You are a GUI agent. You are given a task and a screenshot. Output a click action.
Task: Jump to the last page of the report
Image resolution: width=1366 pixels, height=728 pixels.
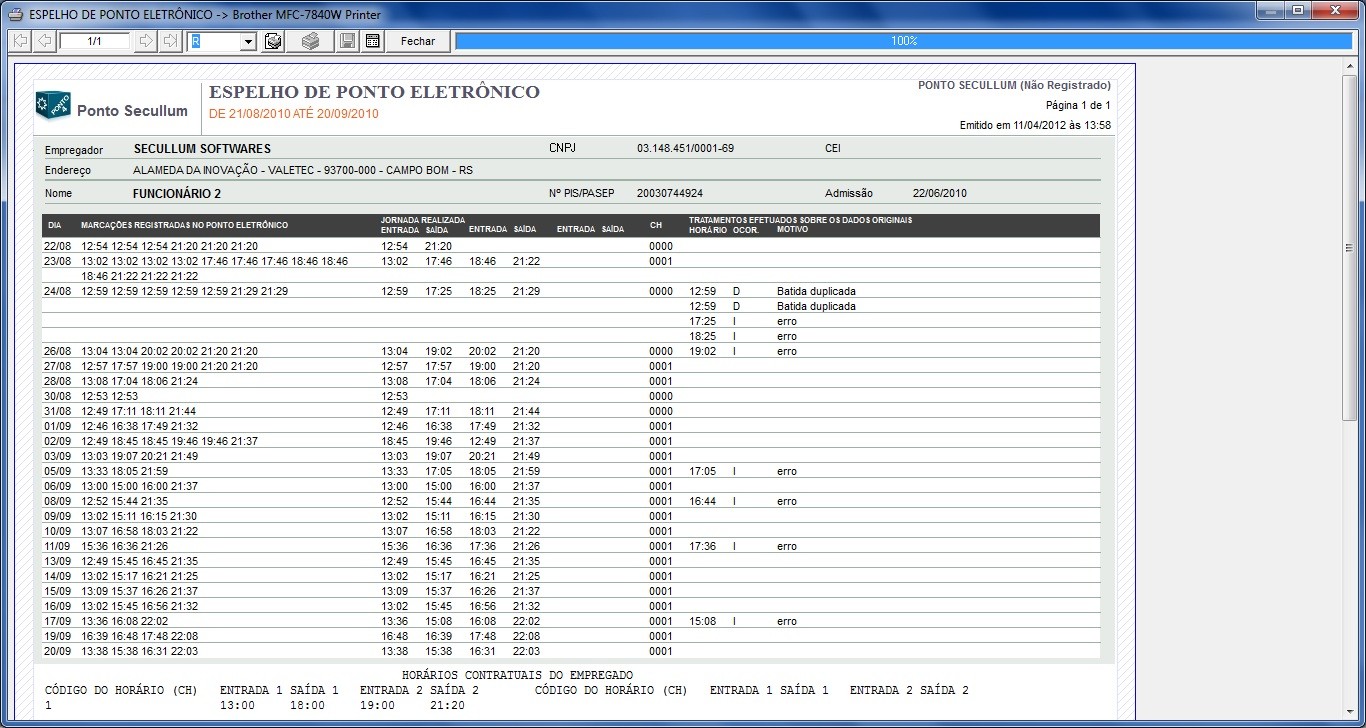click(170, 41)
